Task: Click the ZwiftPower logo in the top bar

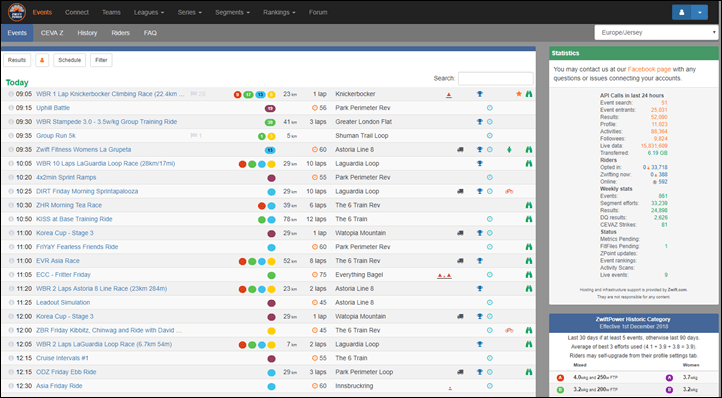Action: tap(16, 12)
